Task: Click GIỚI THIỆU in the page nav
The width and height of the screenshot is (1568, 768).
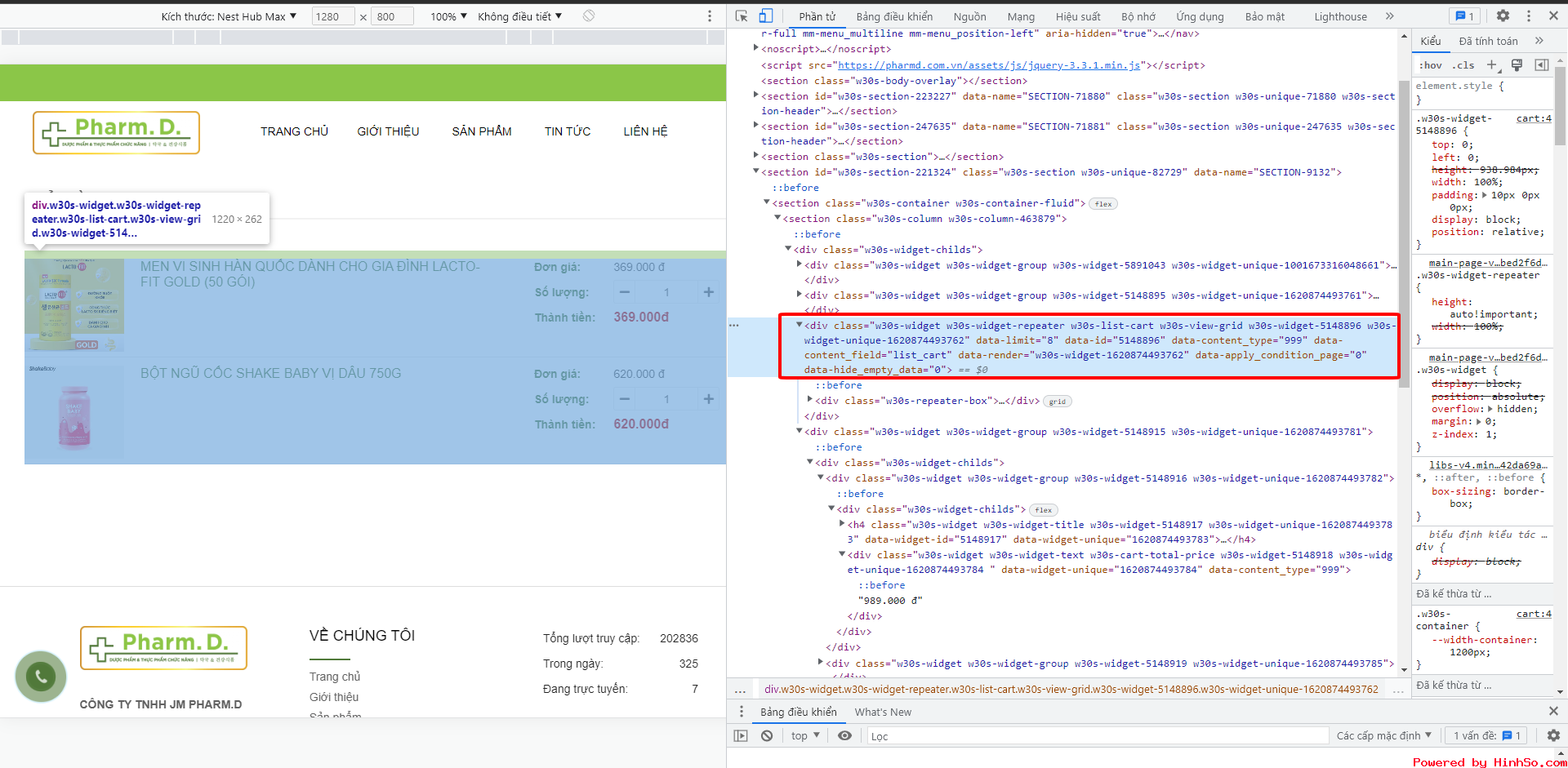Action: (388, 131)
